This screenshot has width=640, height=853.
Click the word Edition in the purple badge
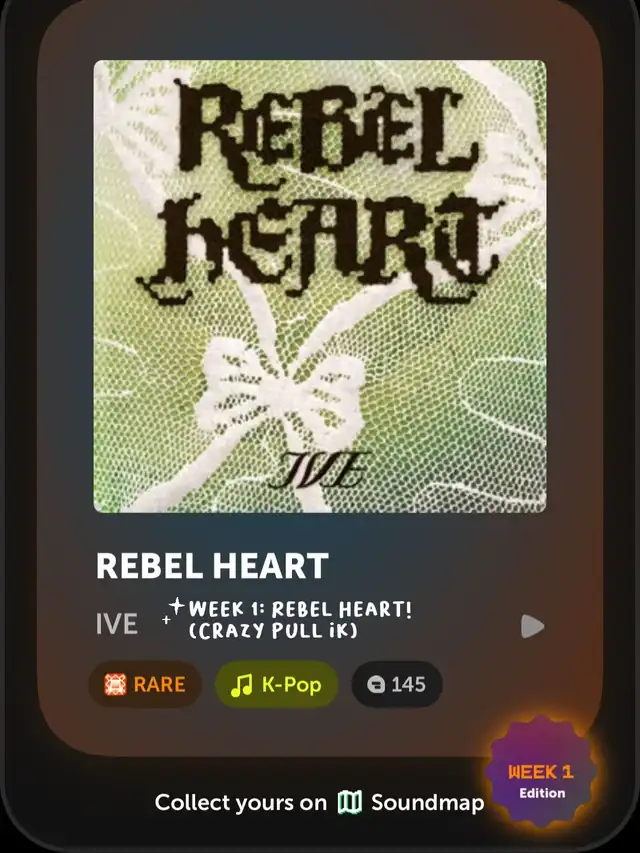(542, 793)
